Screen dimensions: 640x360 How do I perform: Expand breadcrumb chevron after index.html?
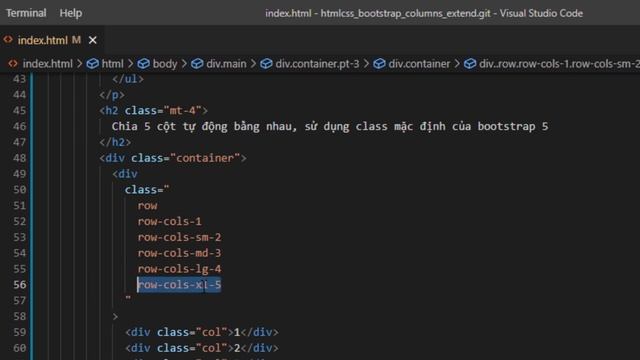[x=79, y=64]
